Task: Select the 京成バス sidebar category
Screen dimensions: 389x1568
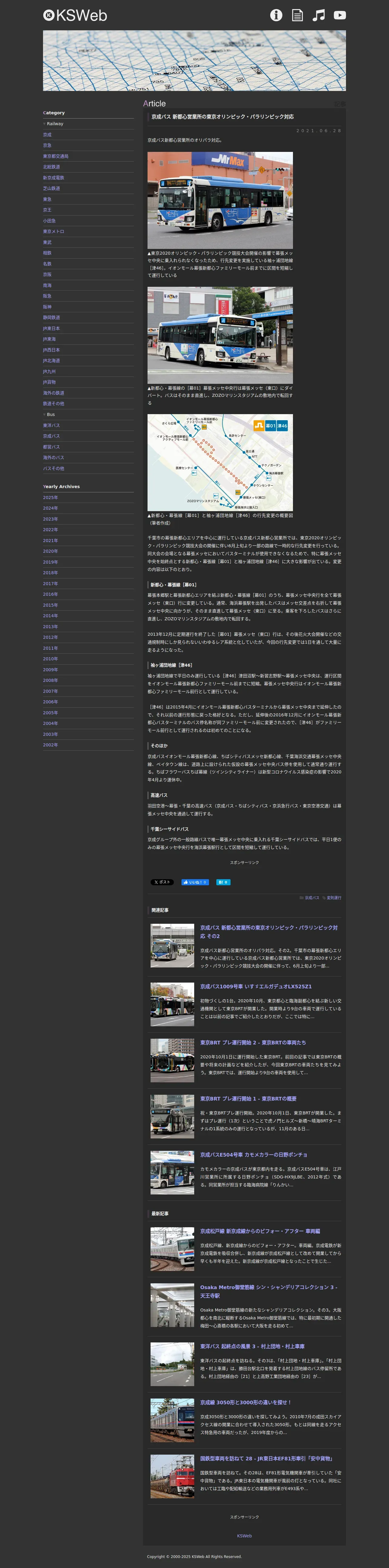Action: [x=51, y=437]
